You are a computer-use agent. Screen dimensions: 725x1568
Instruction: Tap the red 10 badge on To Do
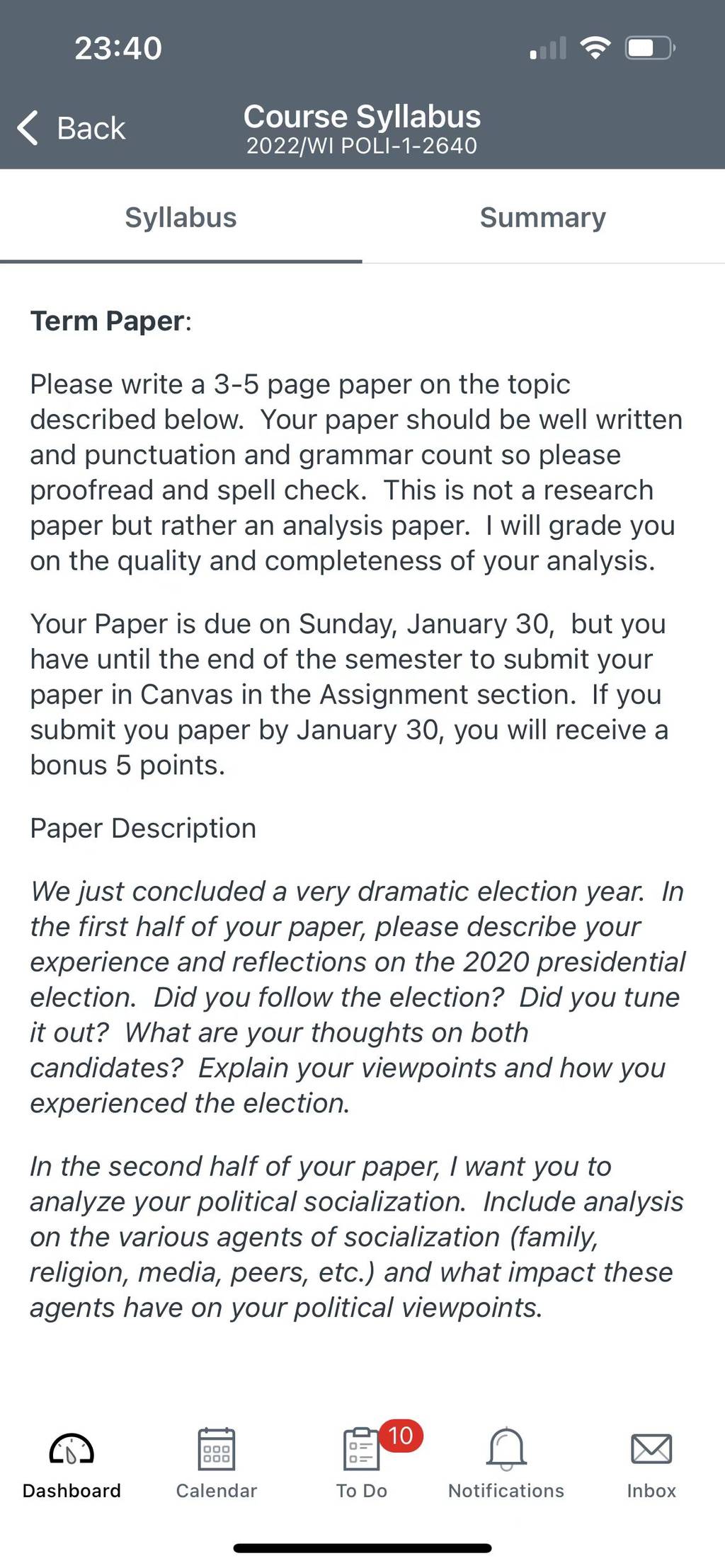(401, 1436)
